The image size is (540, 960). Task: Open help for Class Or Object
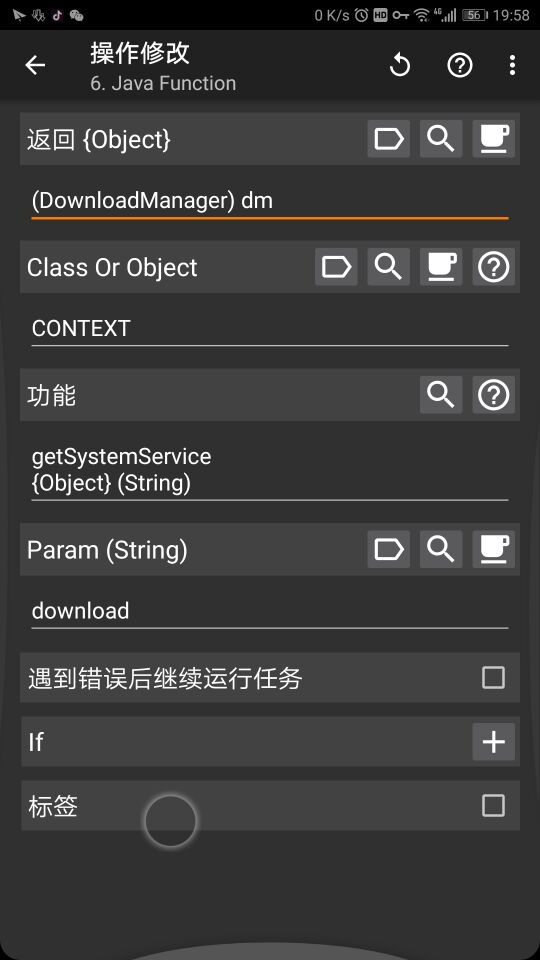tap(493, 267)
